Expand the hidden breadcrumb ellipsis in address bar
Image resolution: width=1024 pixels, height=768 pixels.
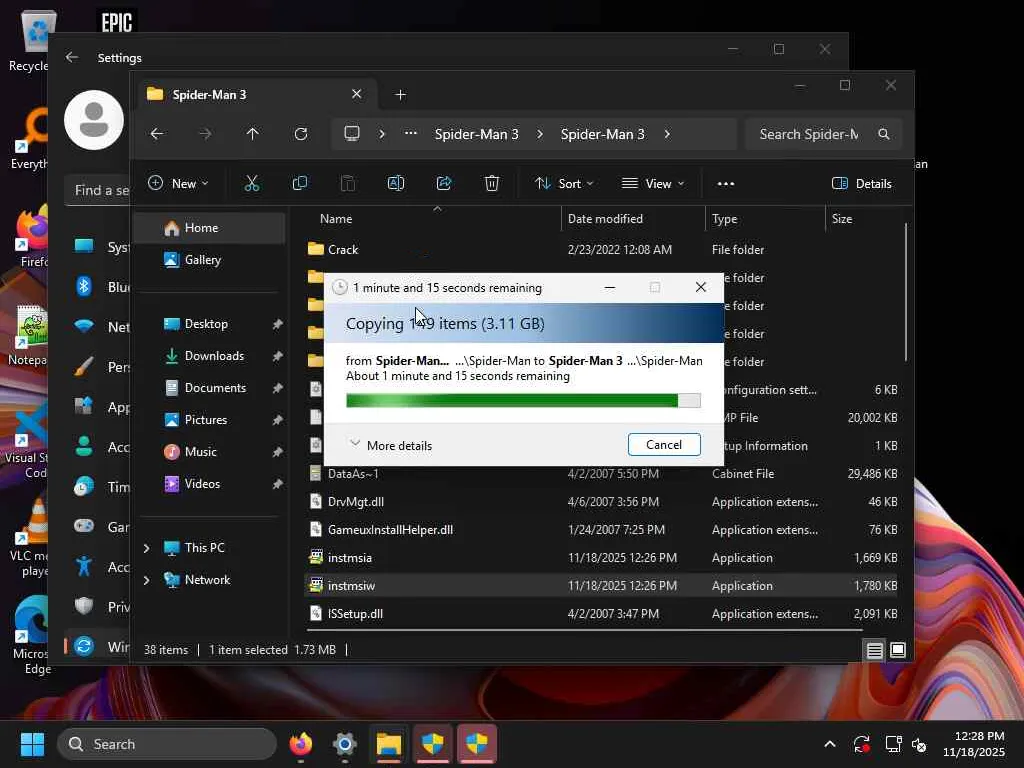411,133
